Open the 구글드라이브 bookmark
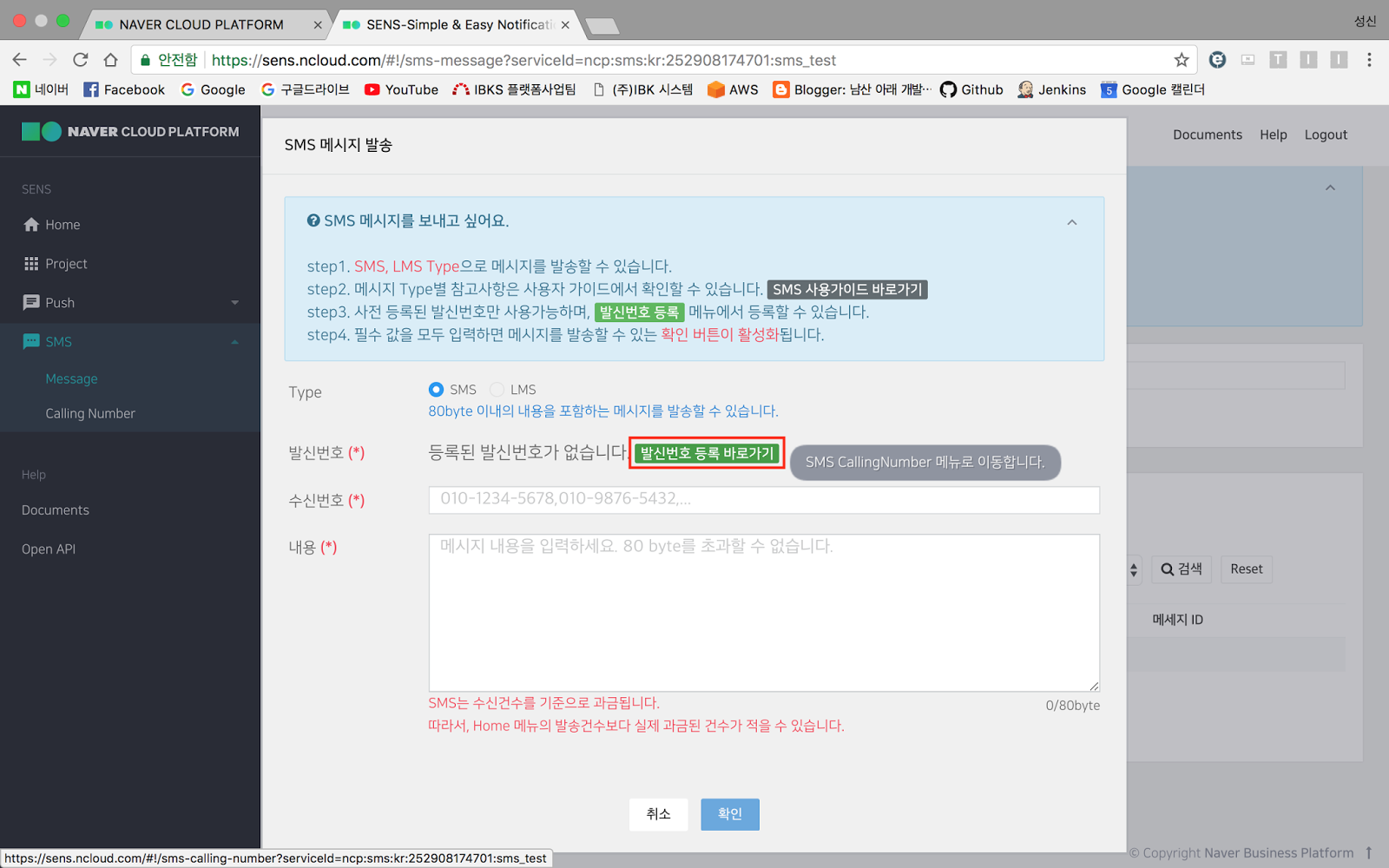This screenshot has width=1389, height=868. 305,89
